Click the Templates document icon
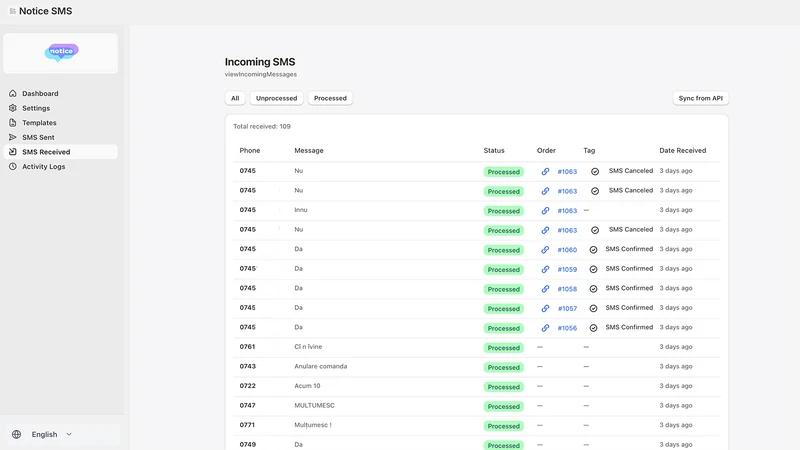The image size is (800, 450). pos(13,122)
